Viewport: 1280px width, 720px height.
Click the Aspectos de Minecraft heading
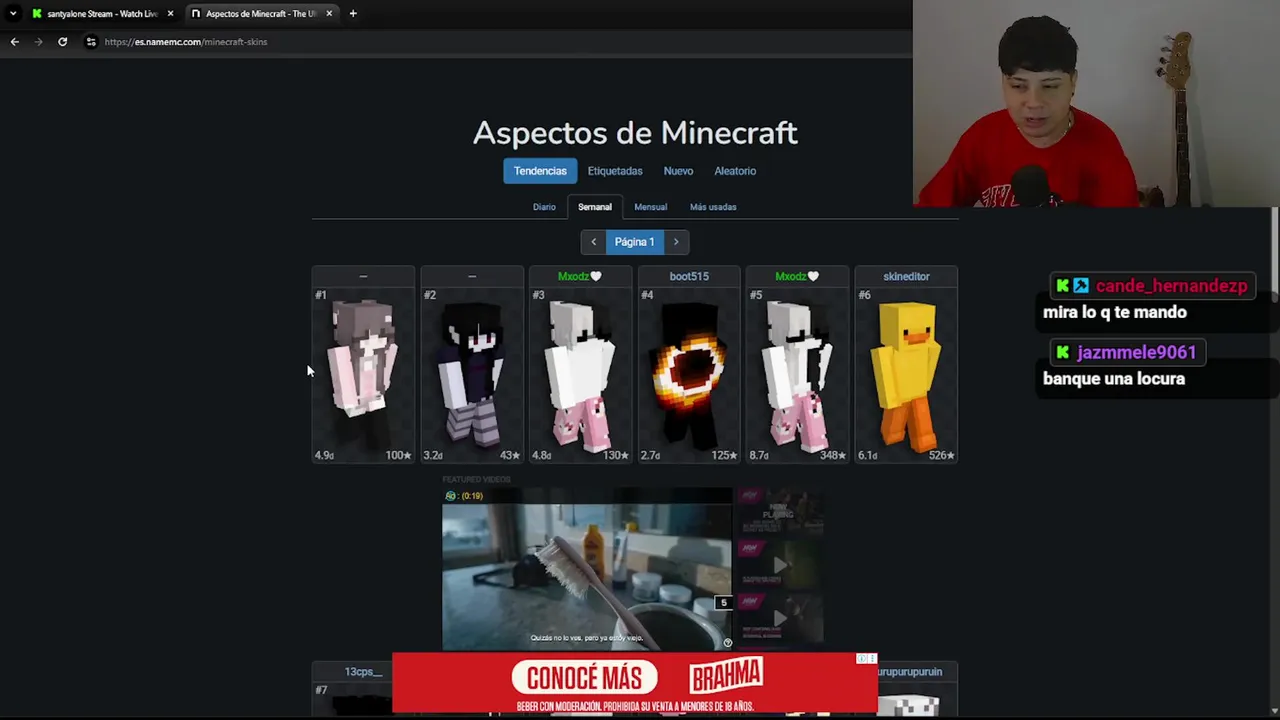635,133
